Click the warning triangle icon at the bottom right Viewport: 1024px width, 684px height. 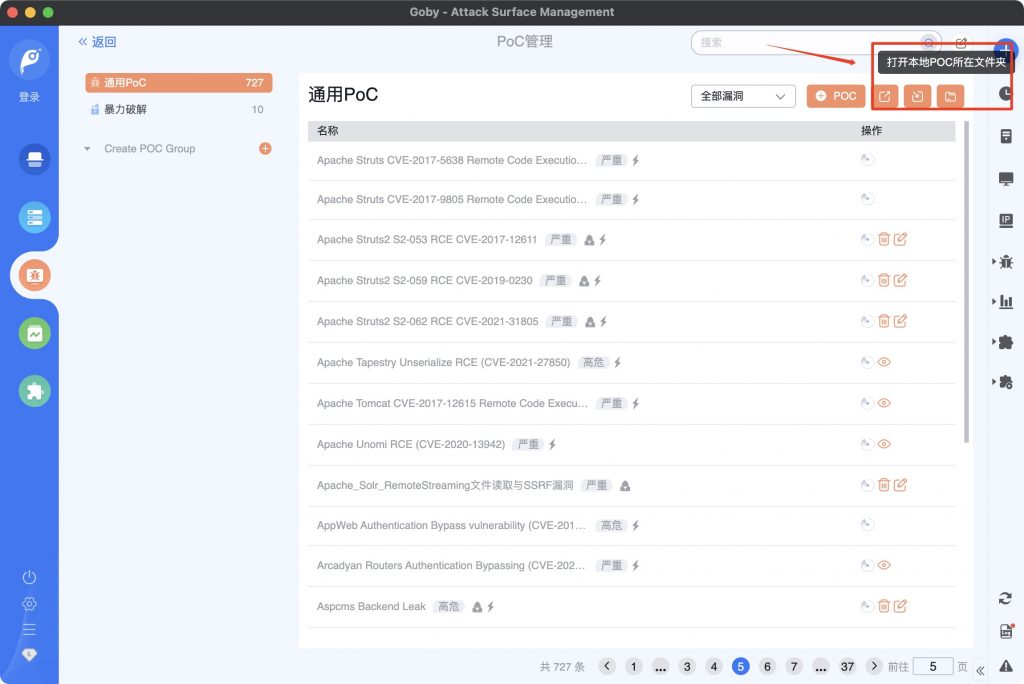click(x=1006, y=666)
